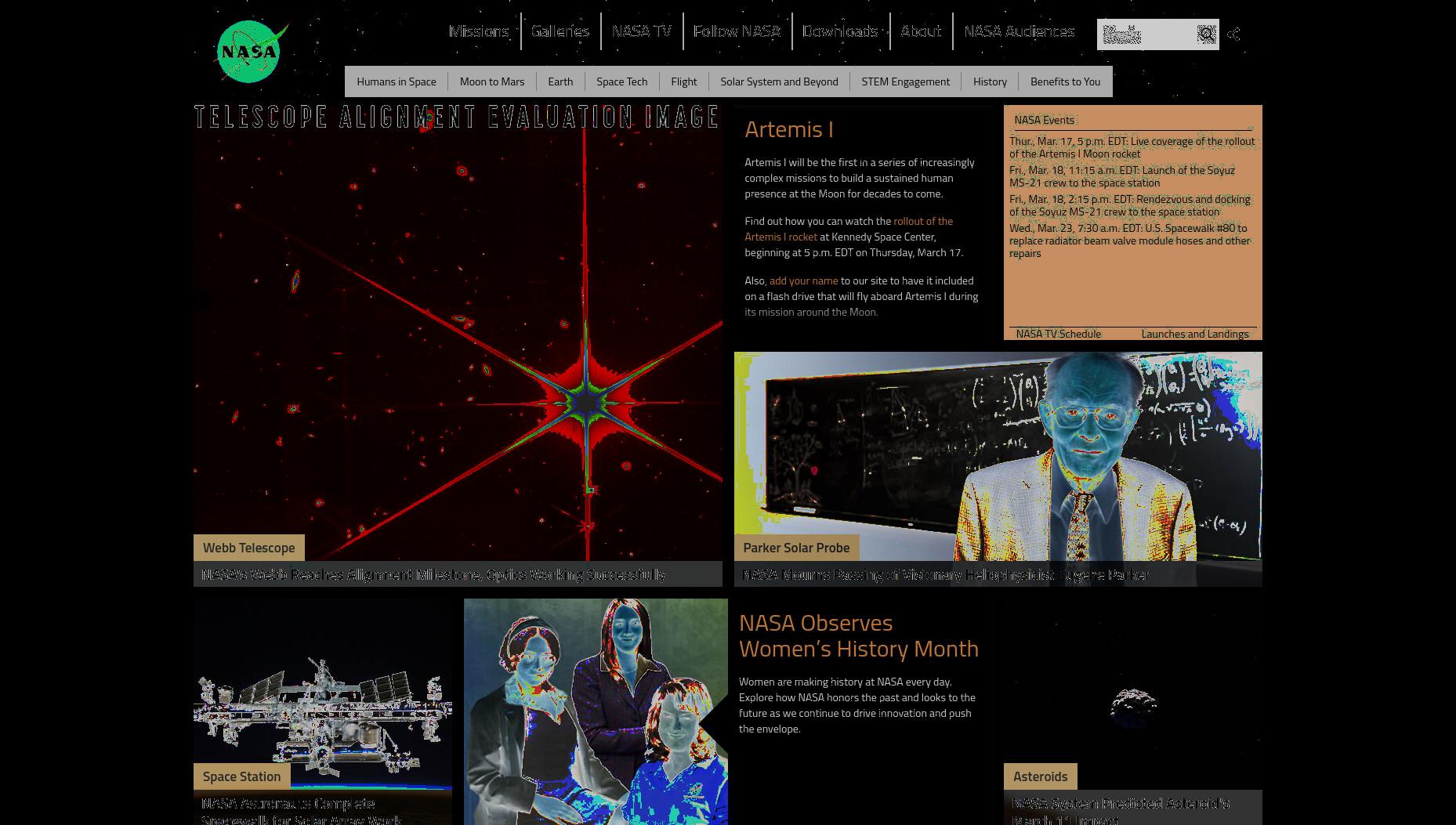Select the History topic
1456x825 pixels.
click(x=990, y=81)
